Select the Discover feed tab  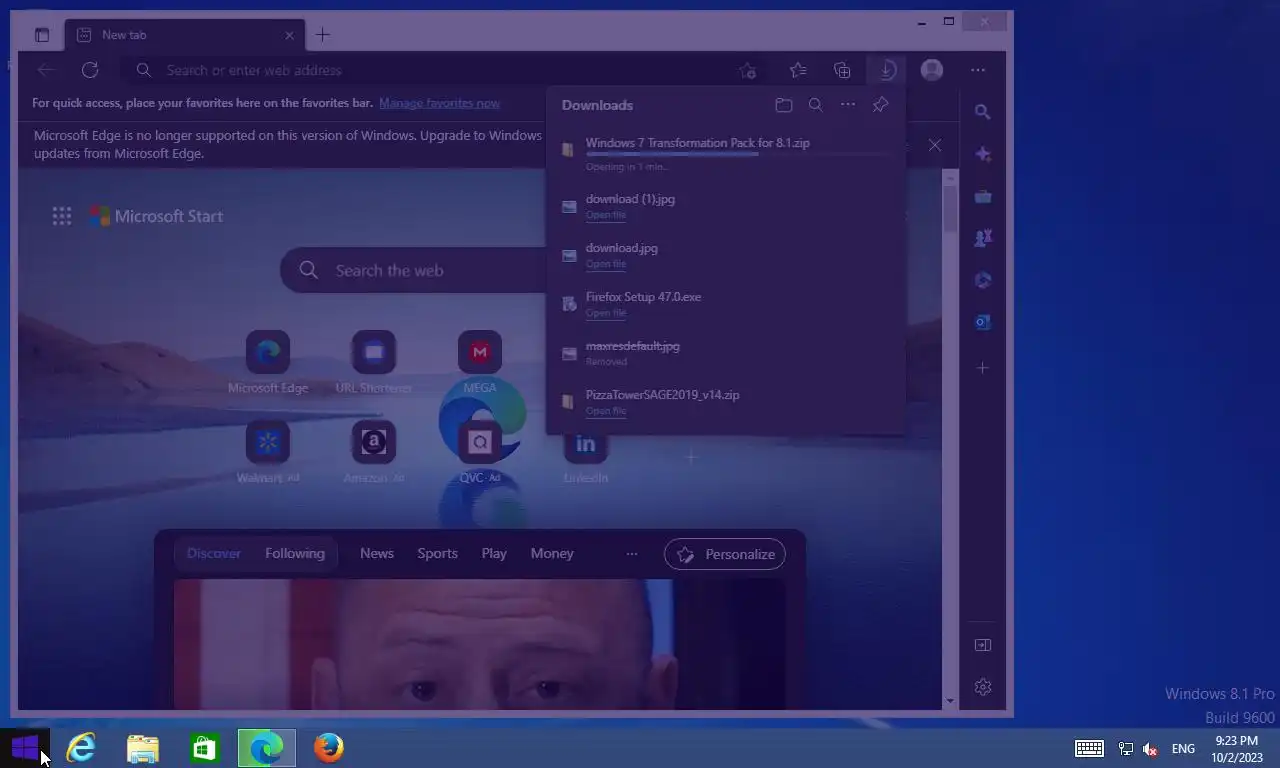point(214,553)
